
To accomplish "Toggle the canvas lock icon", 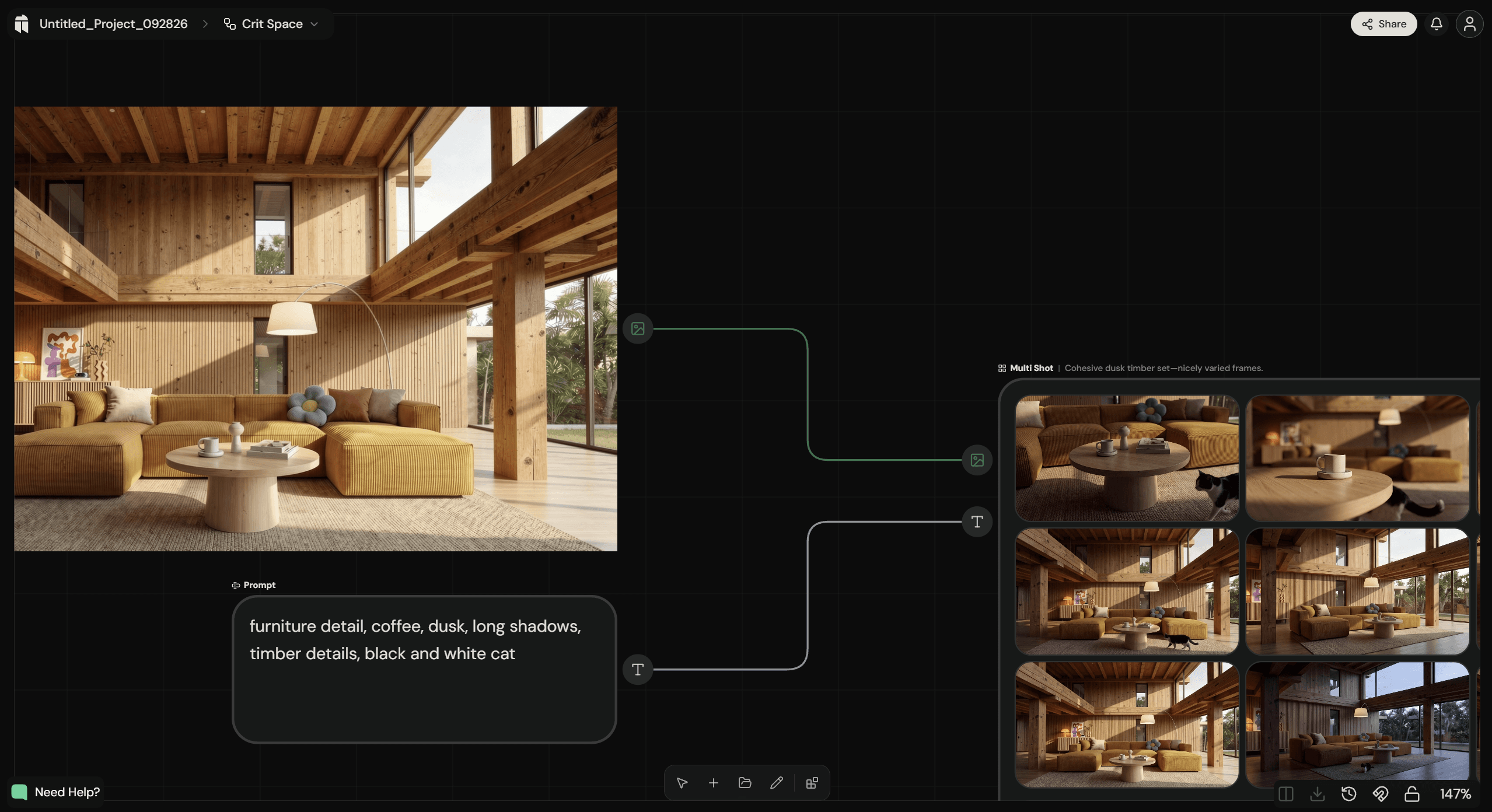I will coord(1411,794).
